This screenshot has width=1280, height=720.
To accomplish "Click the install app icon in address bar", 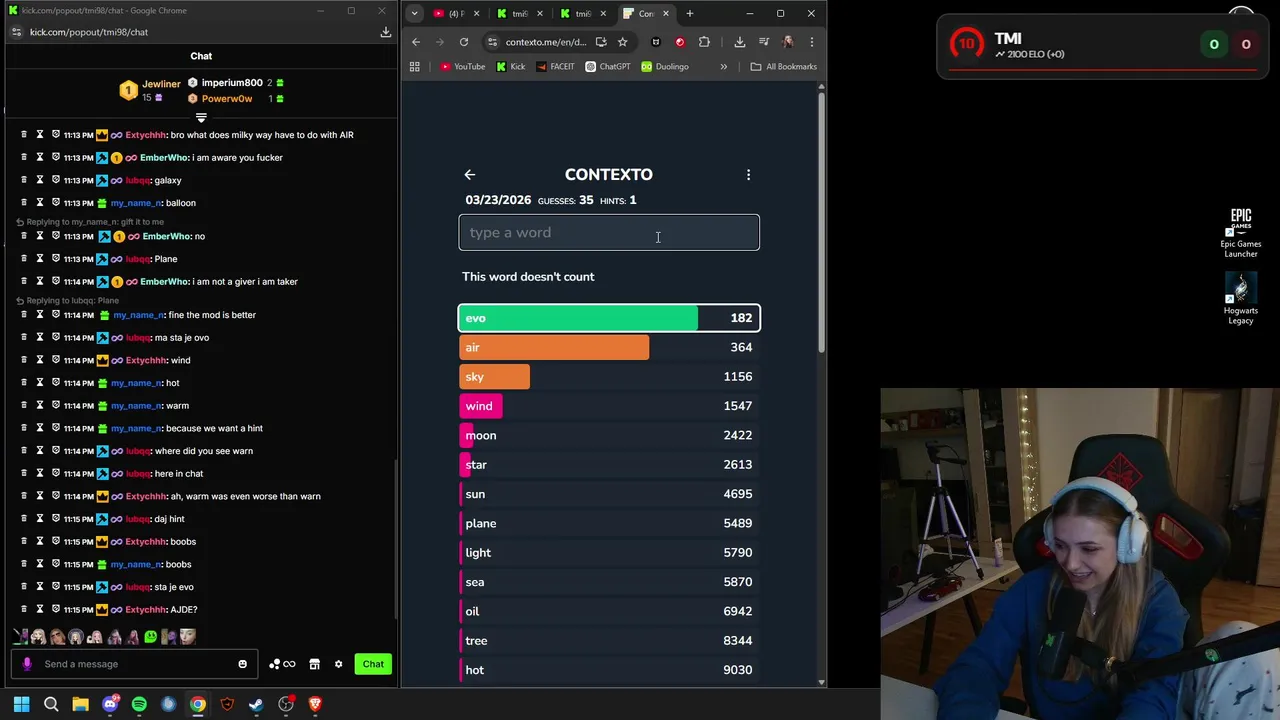I will click(601, 42).
